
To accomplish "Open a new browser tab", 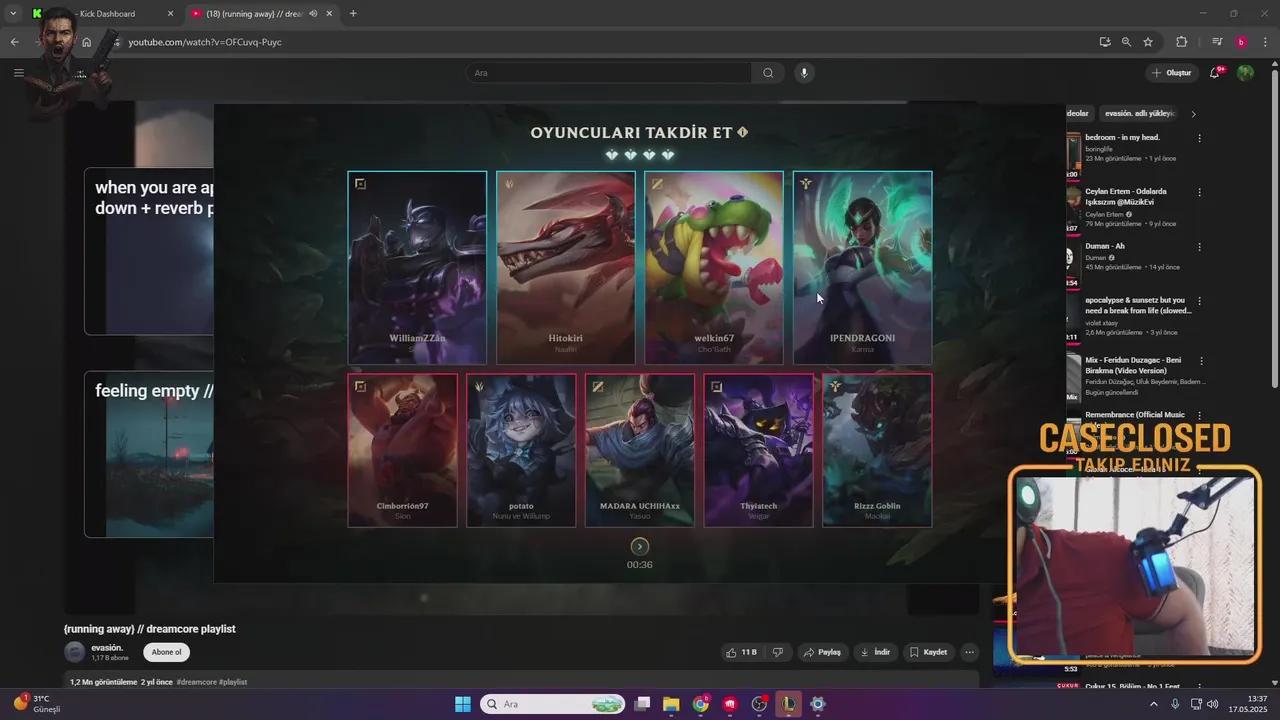I will 353,14.
